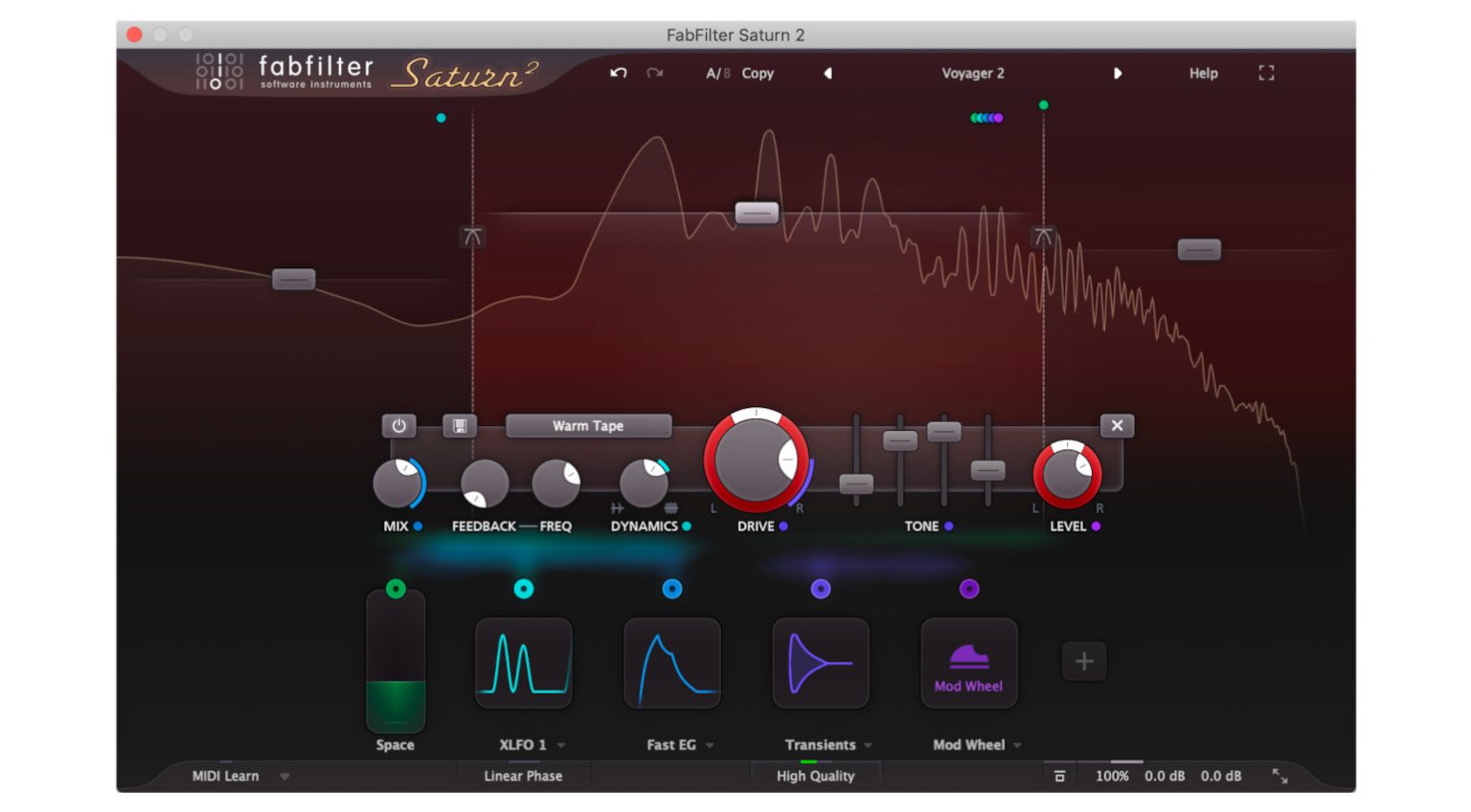Open the Fast EG envelope editor
1471x812 pixels.
click(671, 663)
